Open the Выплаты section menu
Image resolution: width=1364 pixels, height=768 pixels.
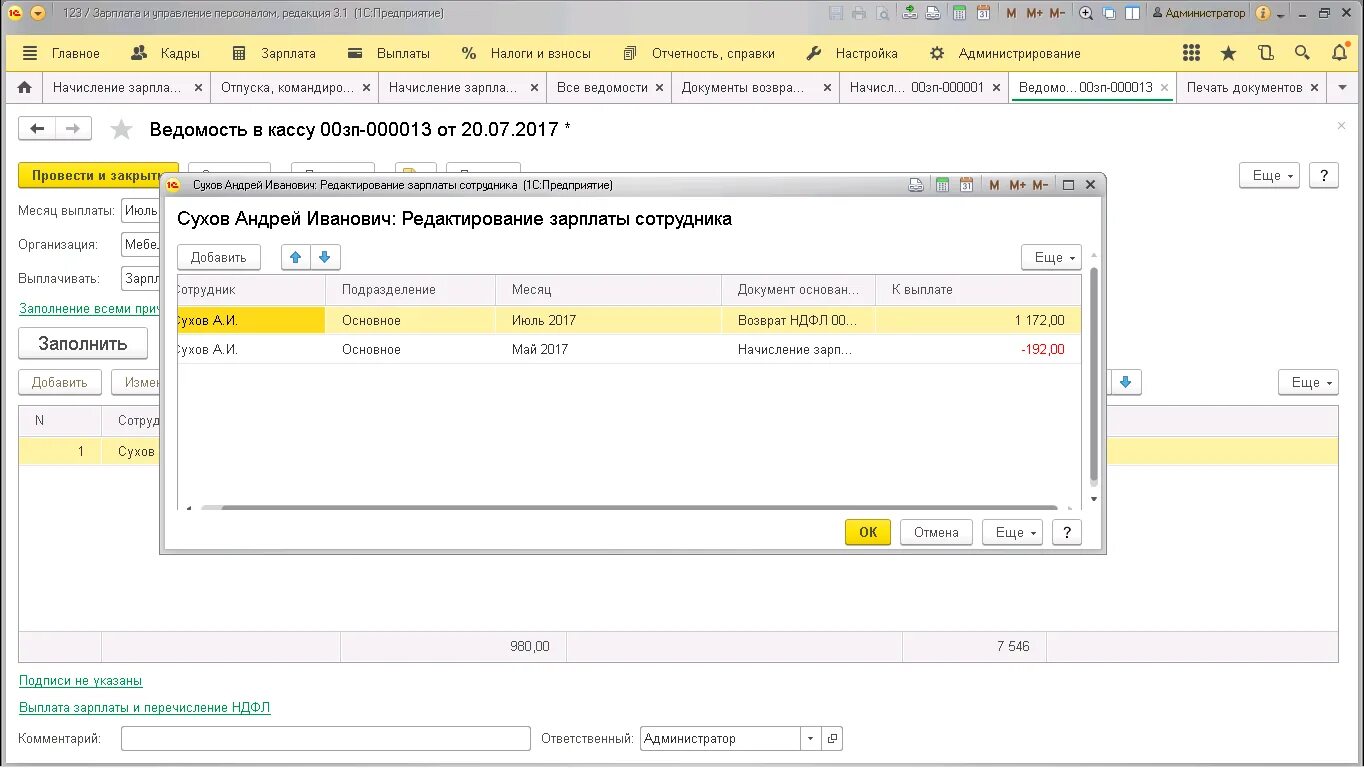click(x=389, y=53)
